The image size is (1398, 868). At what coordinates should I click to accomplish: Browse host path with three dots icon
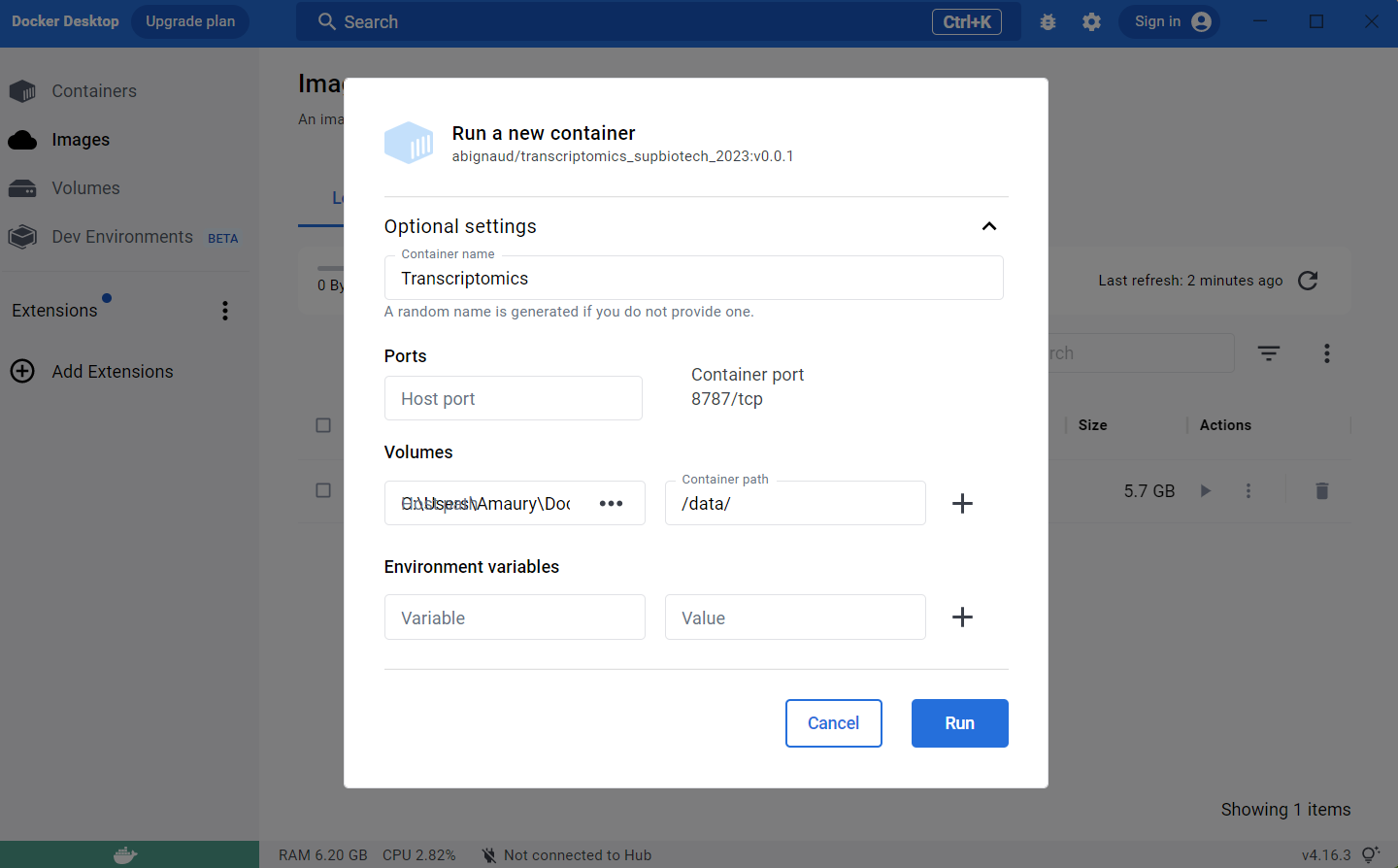click(611, 503)
